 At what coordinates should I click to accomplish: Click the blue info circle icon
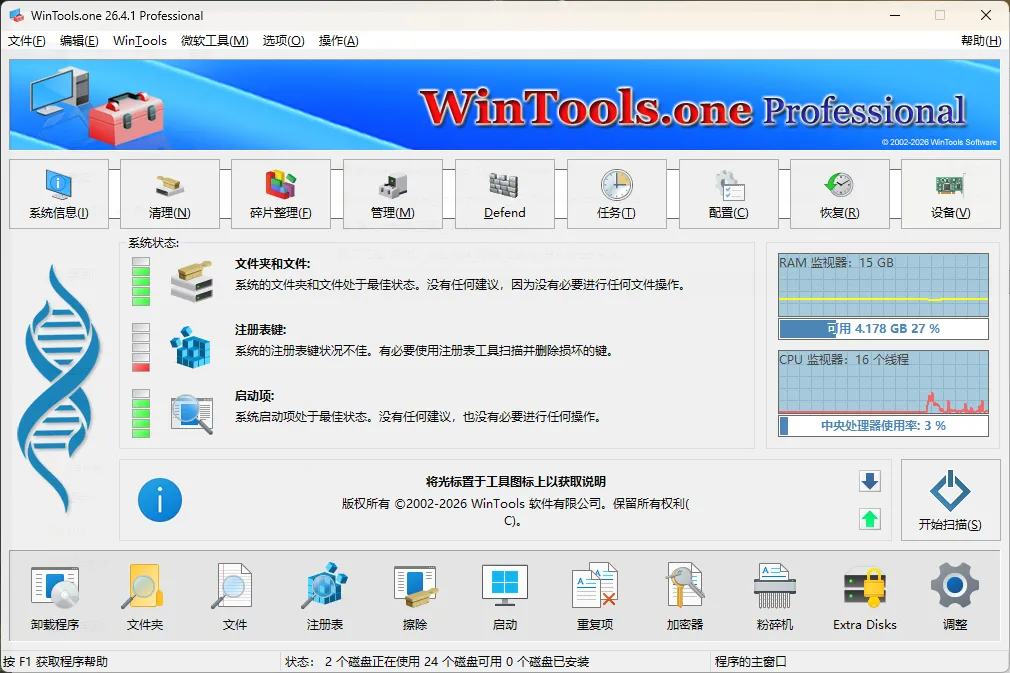[160, 501]
